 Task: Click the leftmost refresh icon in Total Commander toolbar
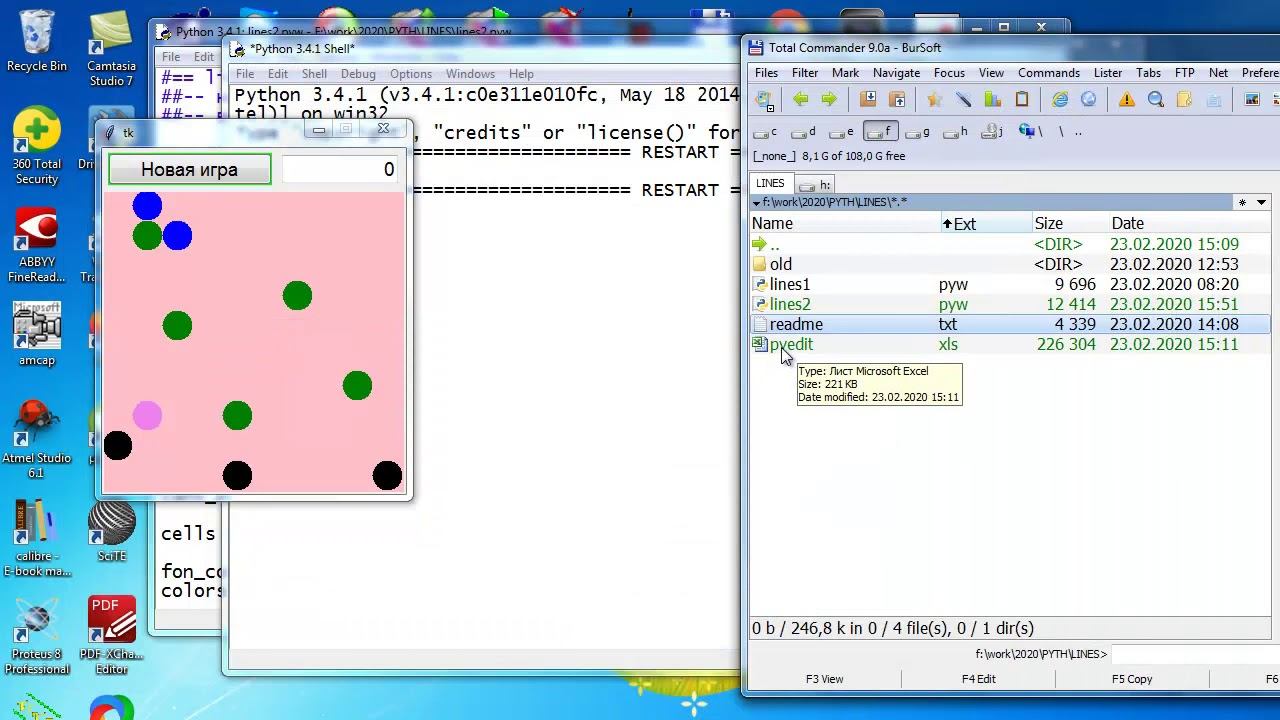coord(764,99)
